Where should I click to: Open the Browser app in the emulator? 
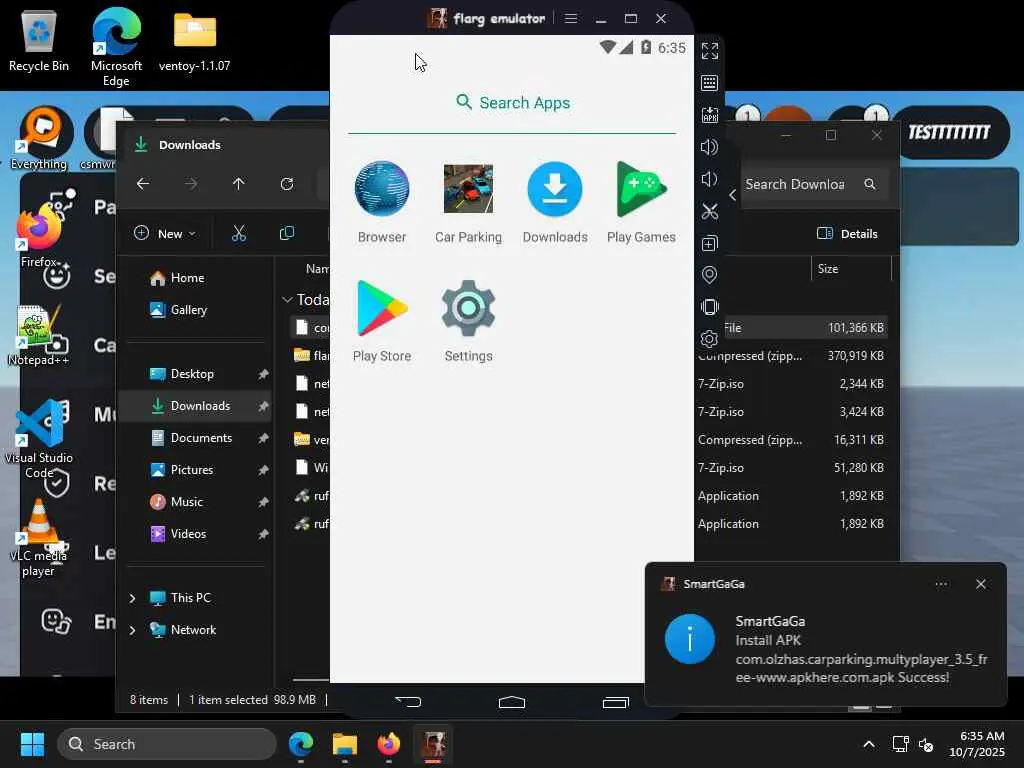click(382, 202)
